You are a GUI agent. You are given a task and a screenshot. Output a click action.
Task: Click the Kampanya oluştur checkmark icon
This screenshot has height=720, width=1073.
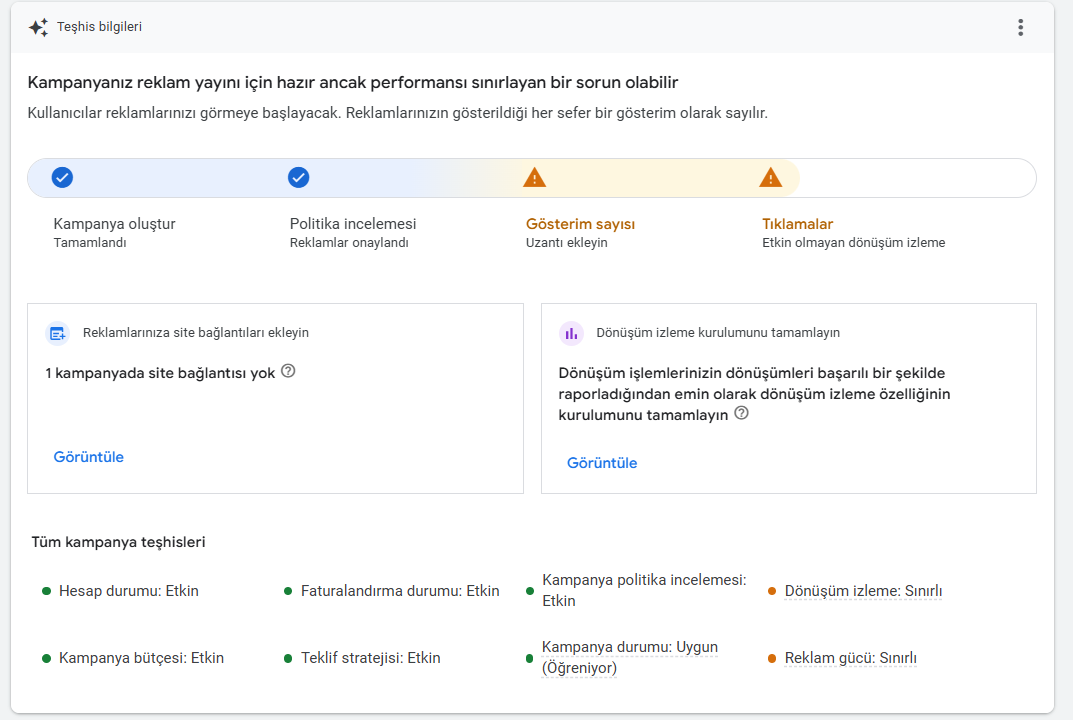click(62, 178)
